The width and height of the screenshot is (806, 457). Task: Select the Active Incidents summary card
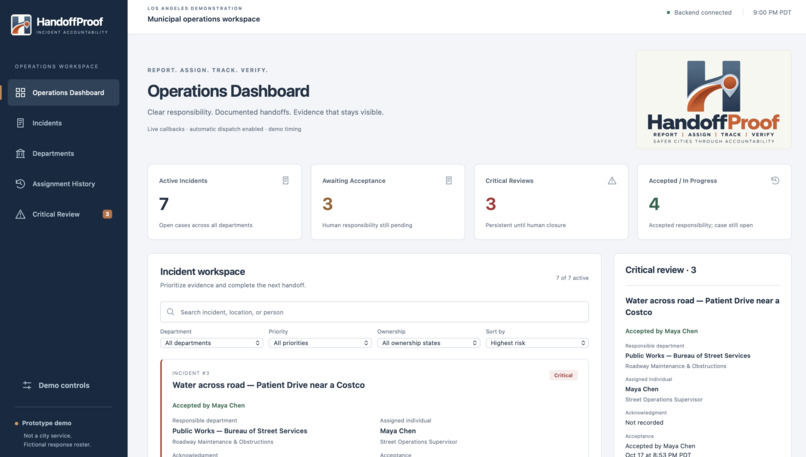point(225,202)
